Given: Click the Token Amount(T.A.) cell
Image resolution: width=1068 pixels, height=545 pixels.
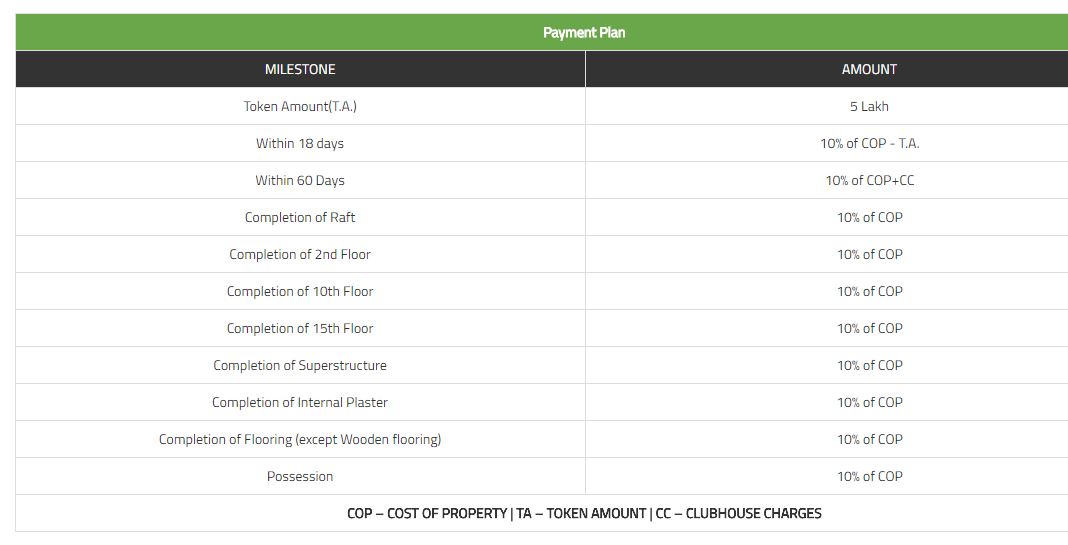Looking at the screenshot, I should 300,106.
